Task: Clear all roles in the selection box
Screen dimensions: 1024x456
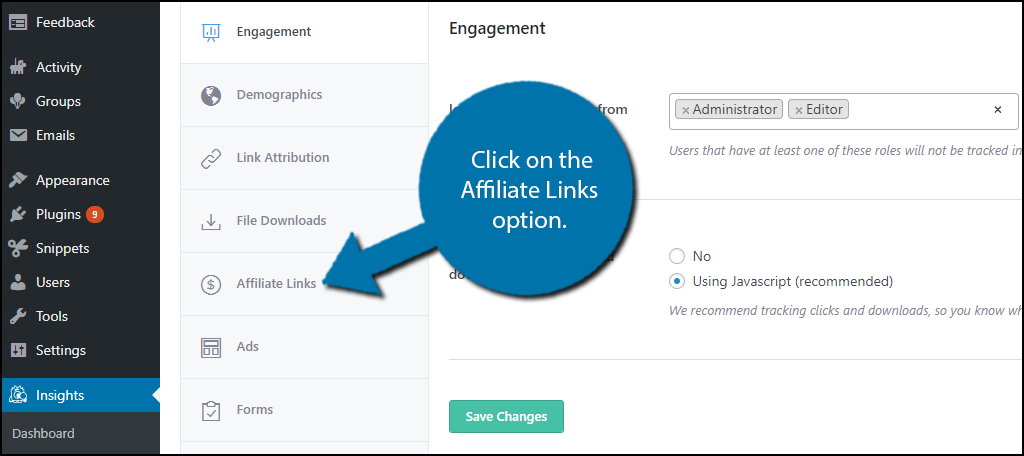Action: [x=997, y=110]
